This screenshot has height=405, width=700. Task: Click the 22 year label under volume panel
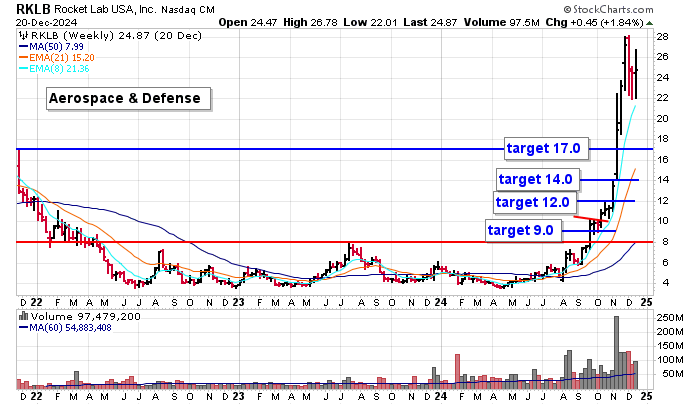coord(37,396)
